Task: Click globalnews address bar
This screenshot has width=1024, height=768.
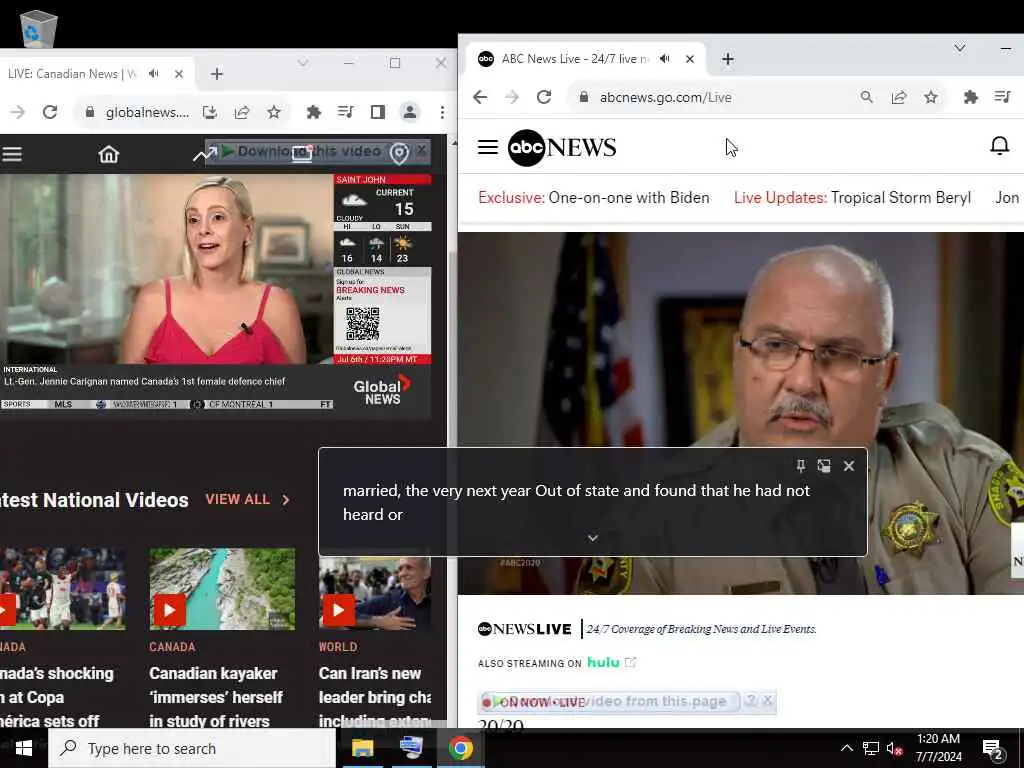Action: [147, 112]
